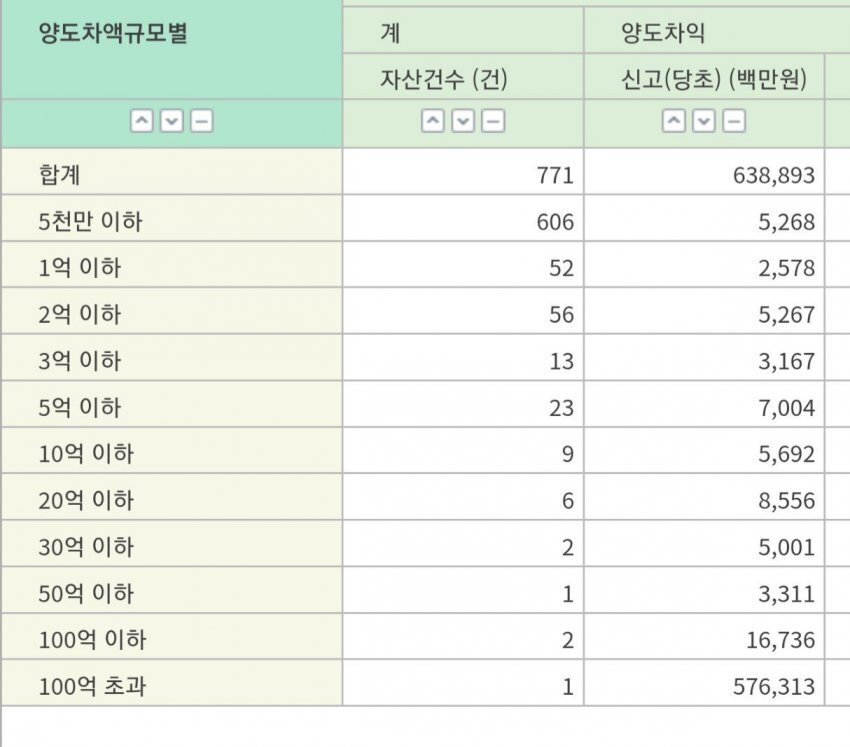Image resolution: width=850 pixels, height=747 pixels.
Task: Sort 신고(당초) column ascending with up arrow
Action: [x=675, y=122]
